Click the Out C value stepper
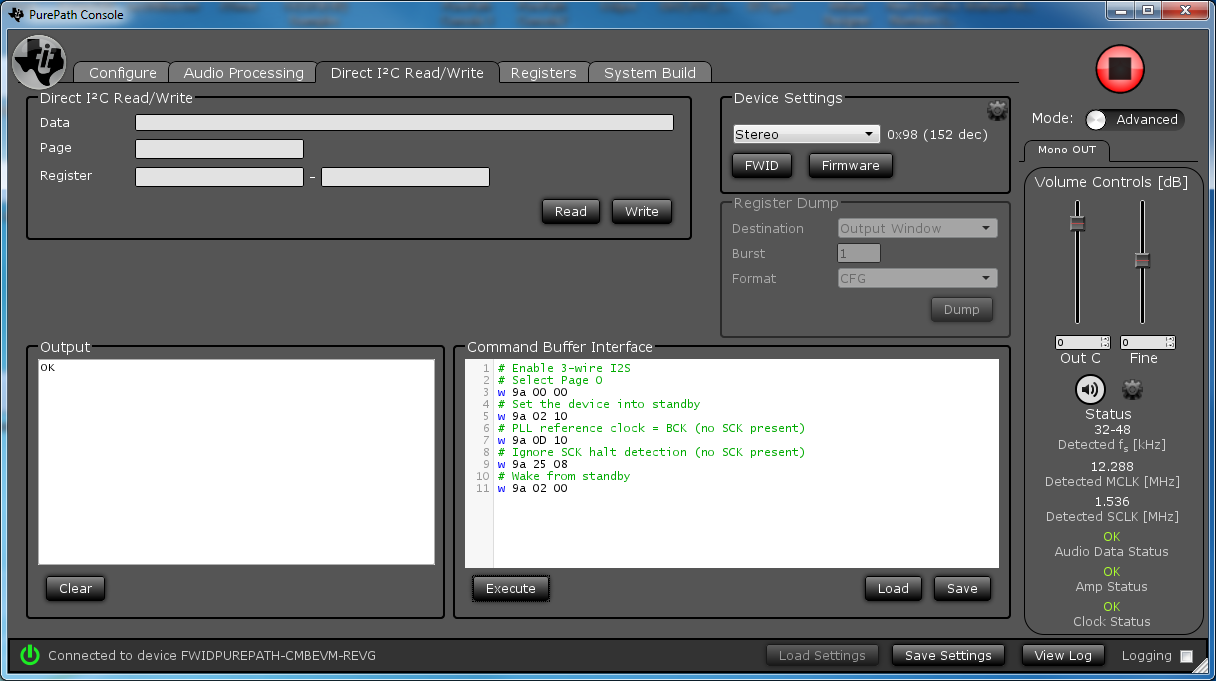Image resolution: width=1216 pixels, height=681 pixels. coord(1105,342)
